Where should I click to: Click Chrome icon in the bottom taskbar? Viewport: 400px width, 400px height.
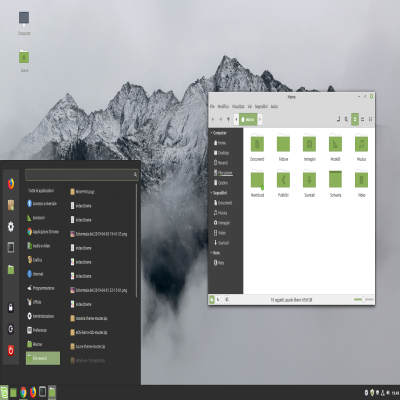pyautogui.click(x=23, y=392)
